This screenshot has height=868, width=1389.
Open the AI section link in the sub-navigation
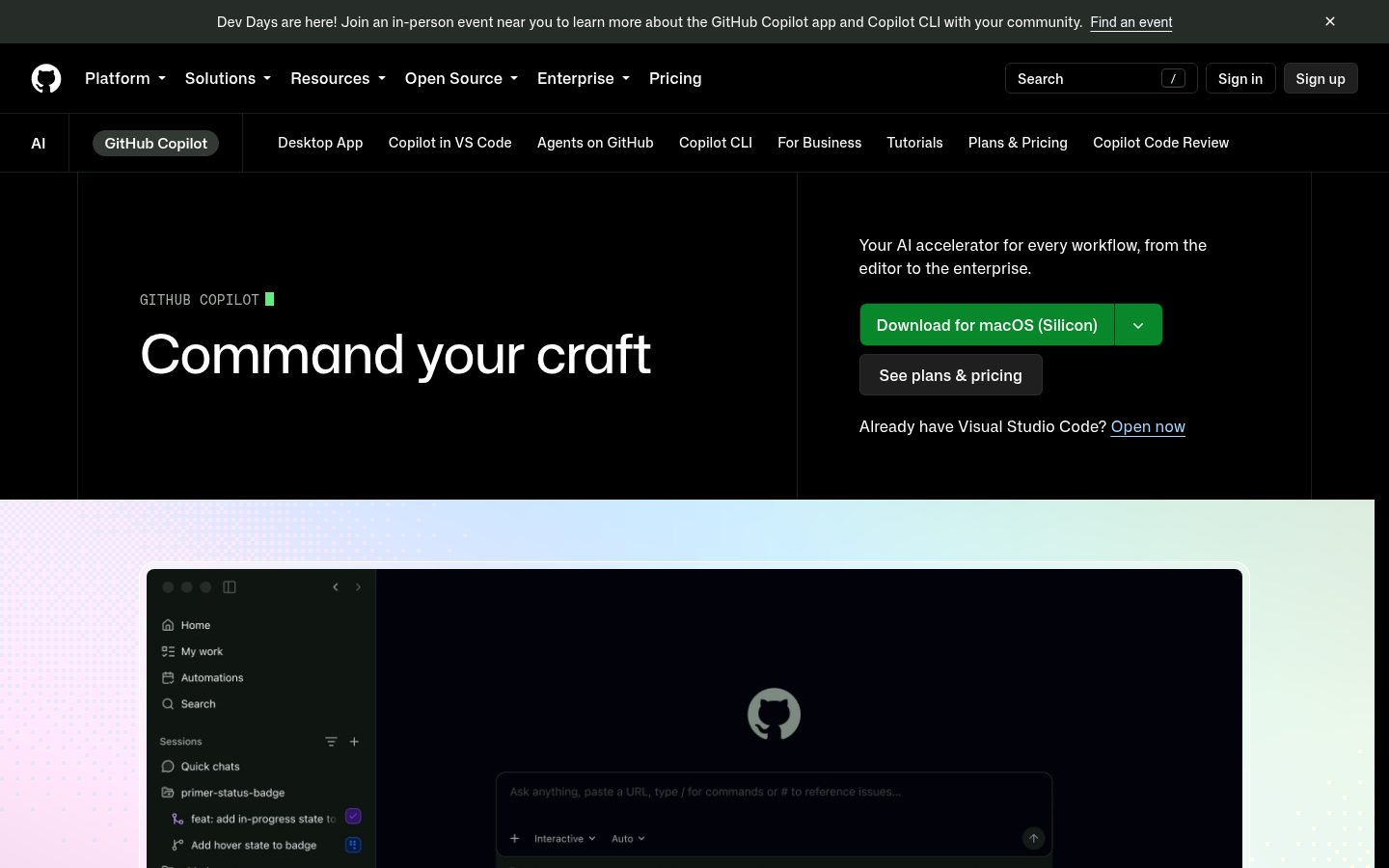[x=39, y=143]
